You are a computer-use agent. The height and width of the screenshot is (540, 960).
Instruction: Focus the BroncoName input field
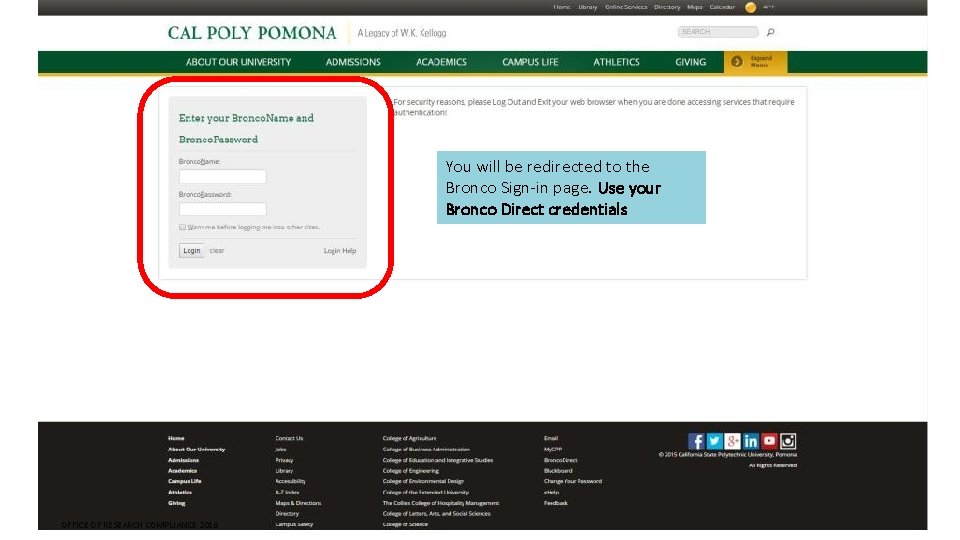[x=223, y=177]
